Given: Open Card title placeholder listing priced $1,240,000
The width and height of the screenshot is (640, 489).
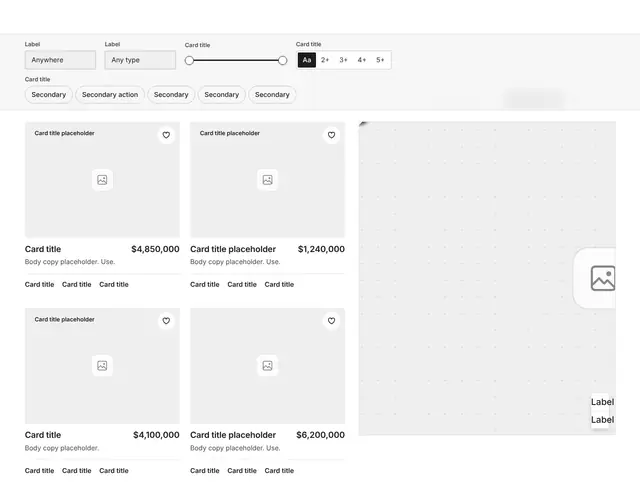Looking at the screenshot, I should coord(233,249).
